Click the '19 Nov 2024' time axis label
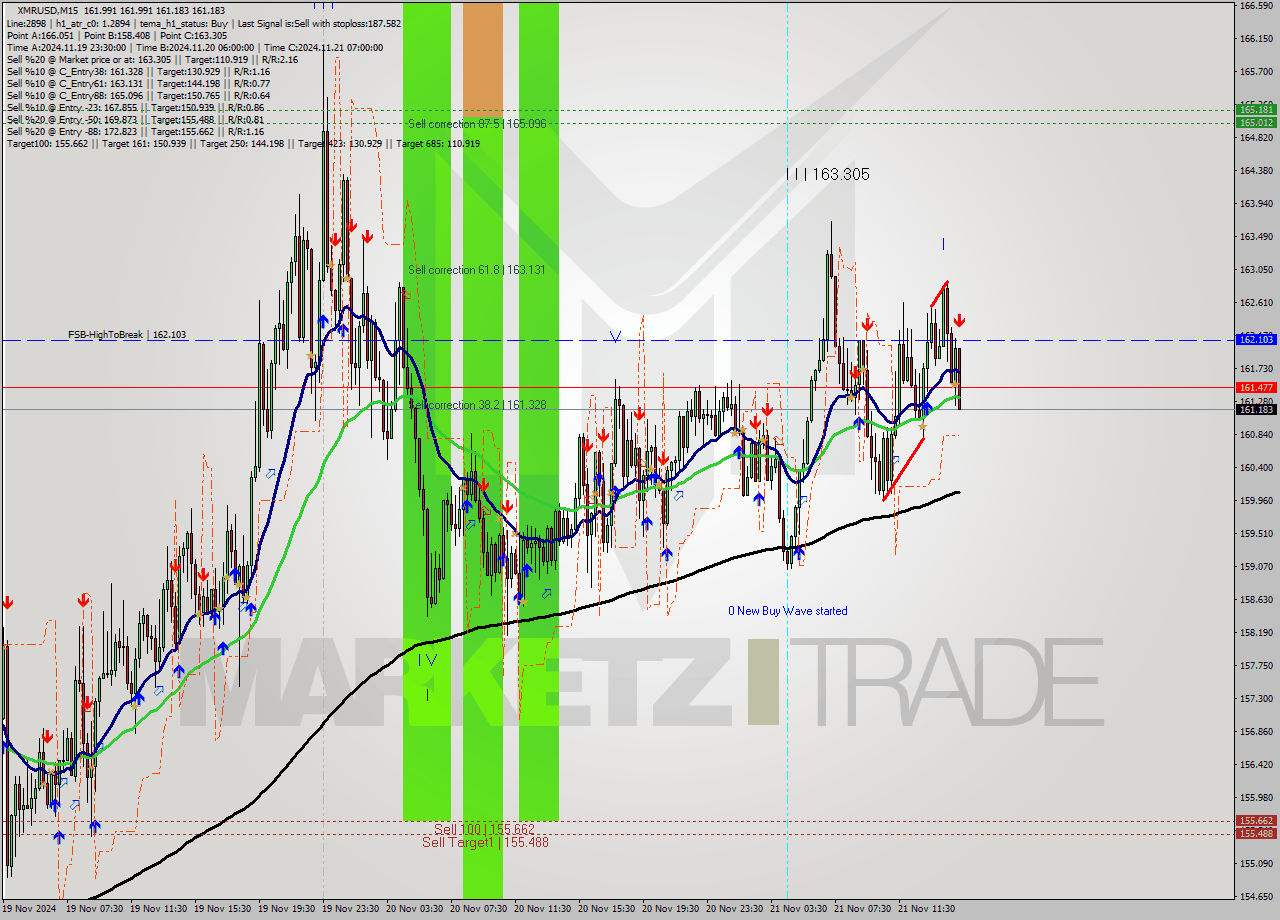 pyautogui.click(x=28, y=910)
